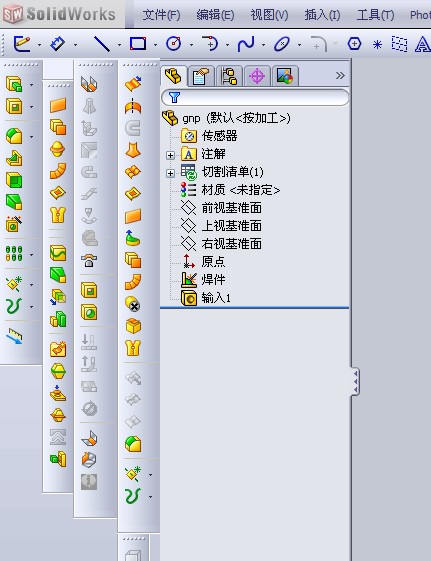
Task: Click the Lofted Surface icon
Action: (133, 150)
